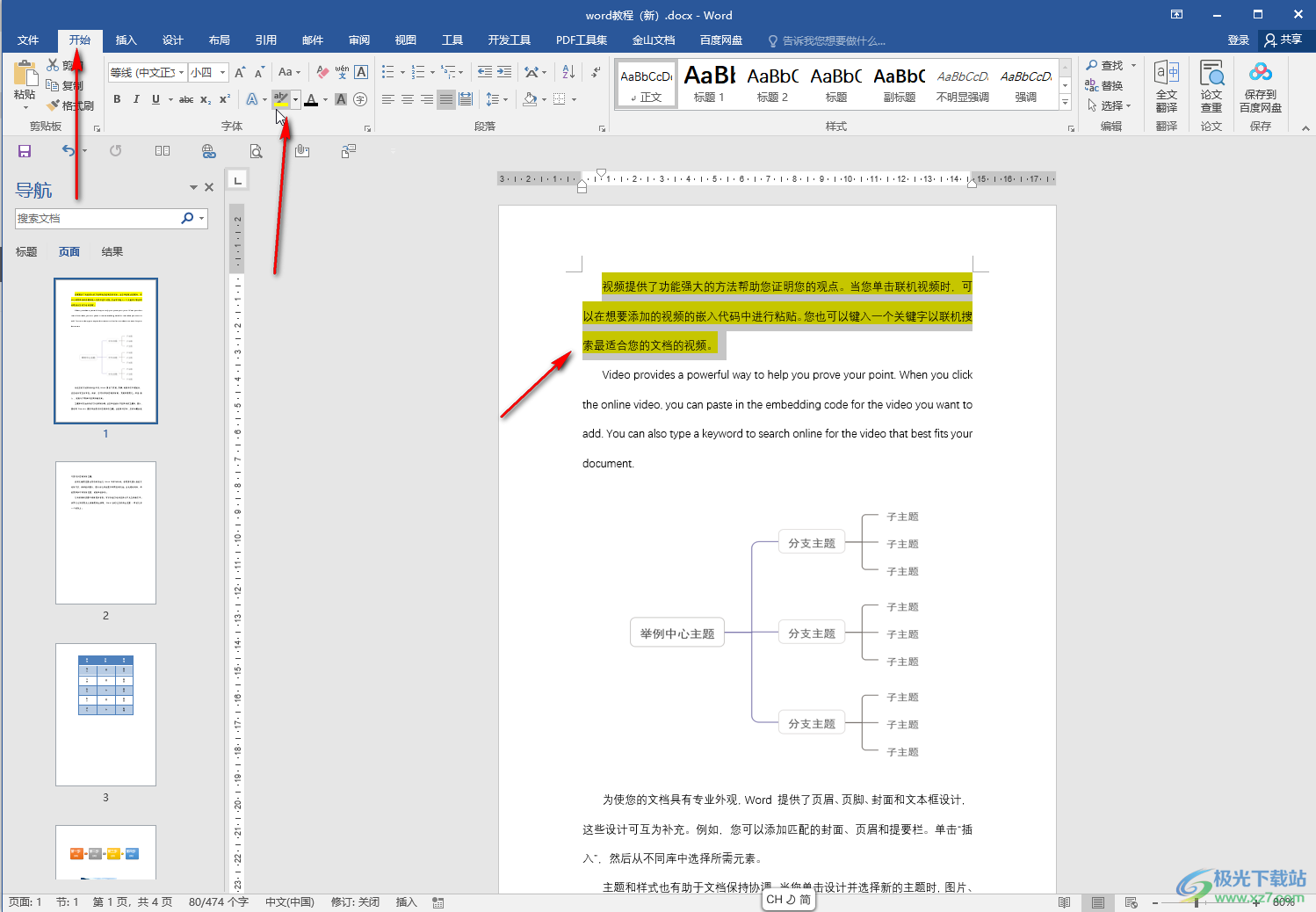
Task: Click the Format Painter brush
Action: click(54, 105)
